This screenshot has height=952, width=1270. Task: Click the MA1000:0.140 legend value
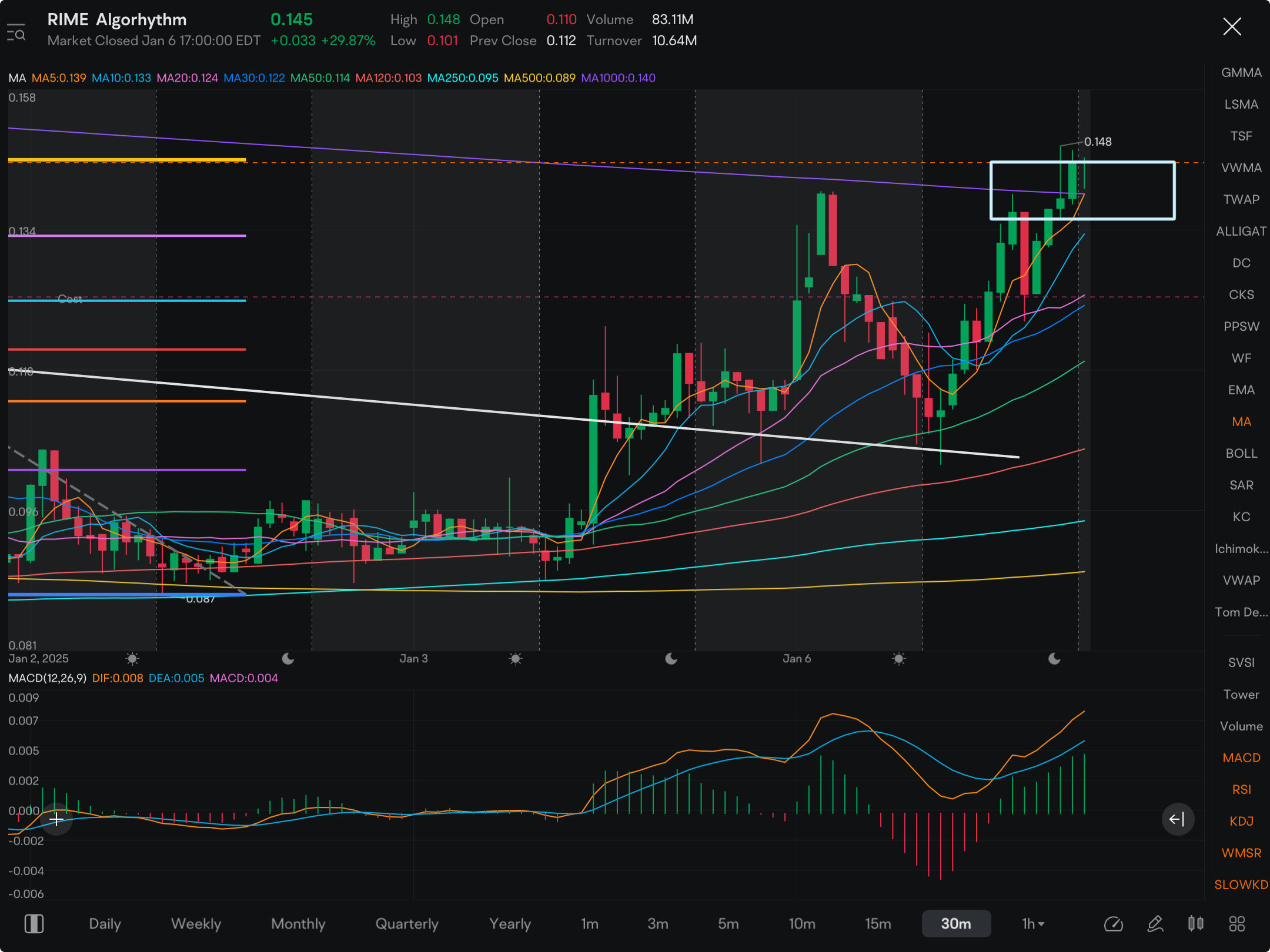coord(618,78)
